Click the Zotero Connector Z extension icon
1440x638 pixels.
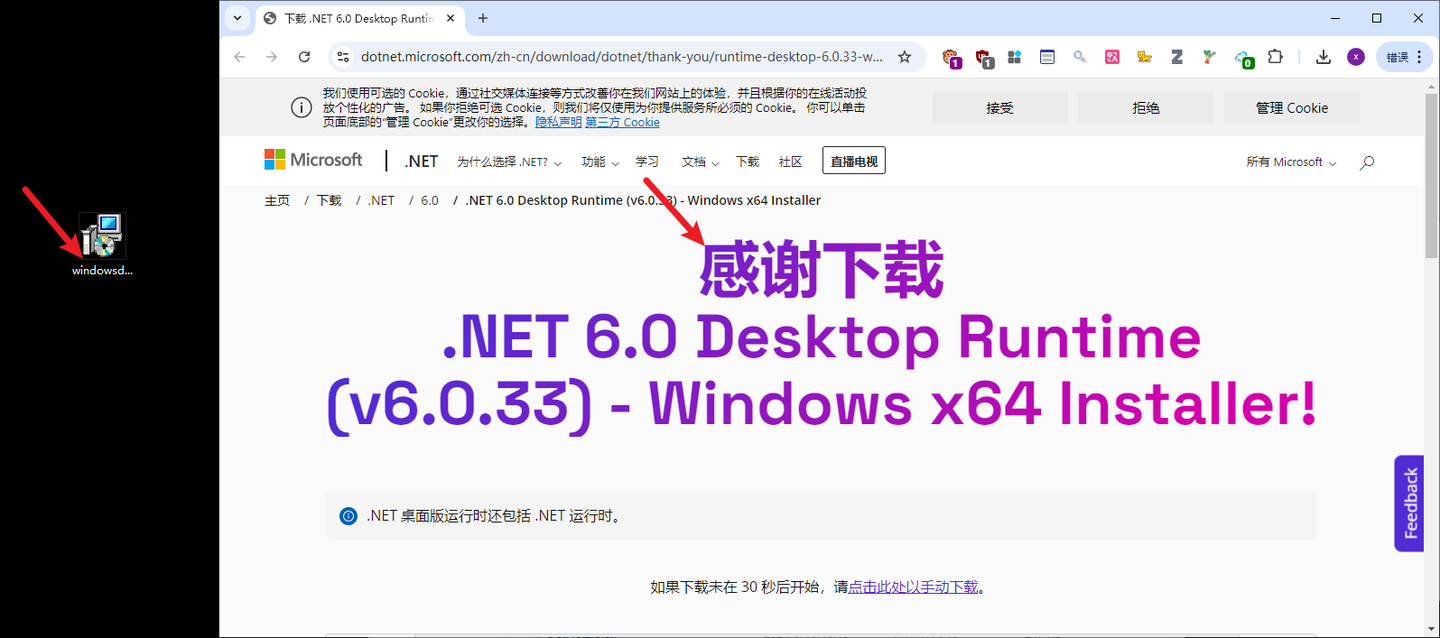click(1176, 57)
